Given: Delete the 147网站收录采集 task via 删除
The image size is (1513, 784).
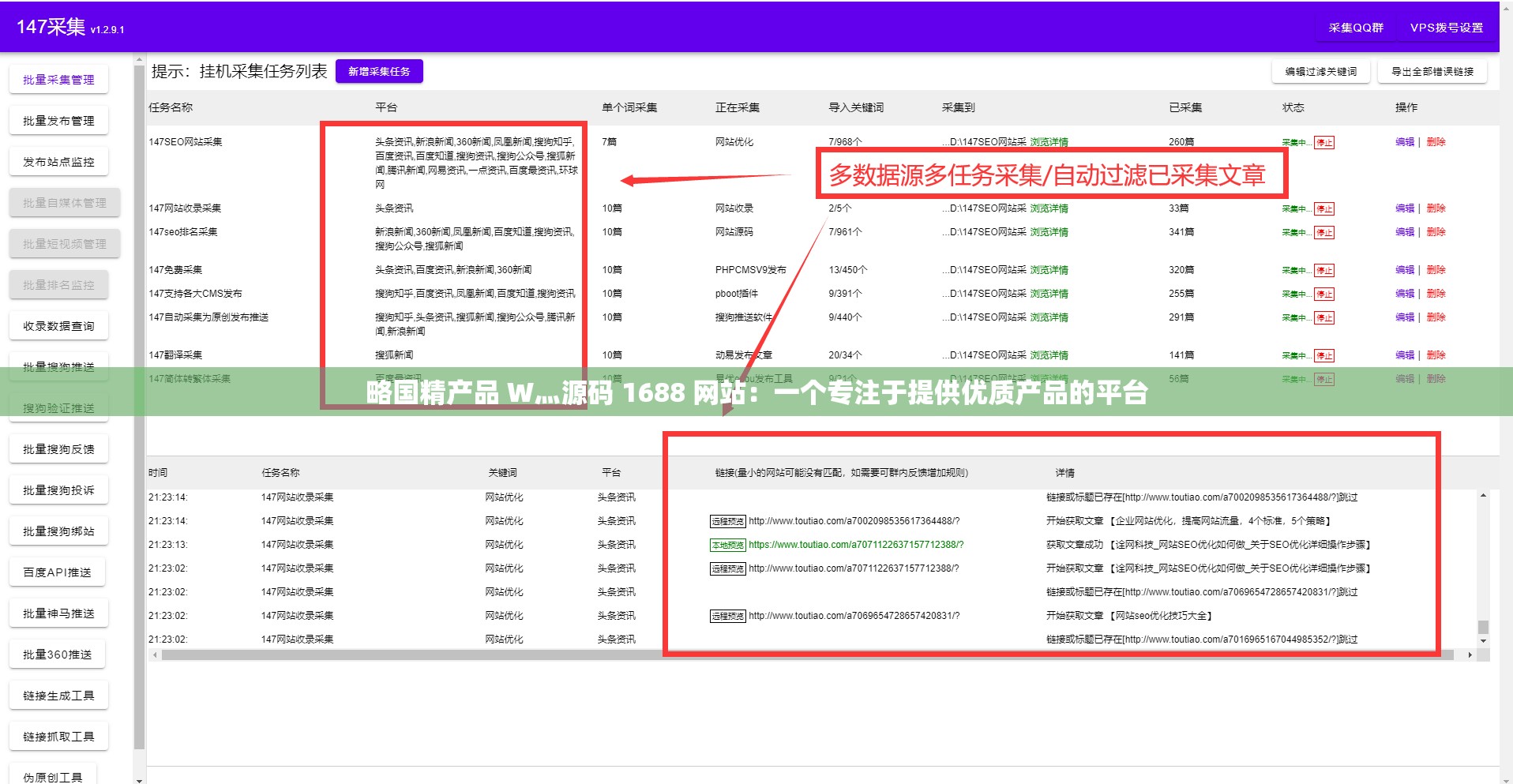Looking at the screenshot, I should click(x=1436, y=208).
